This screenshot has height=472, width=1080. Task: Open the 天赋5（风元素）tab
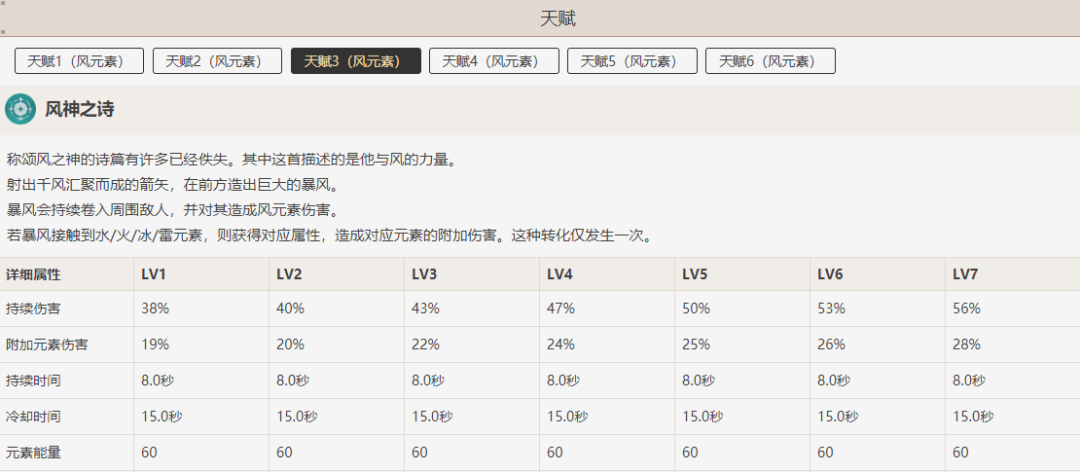(631, 61)
